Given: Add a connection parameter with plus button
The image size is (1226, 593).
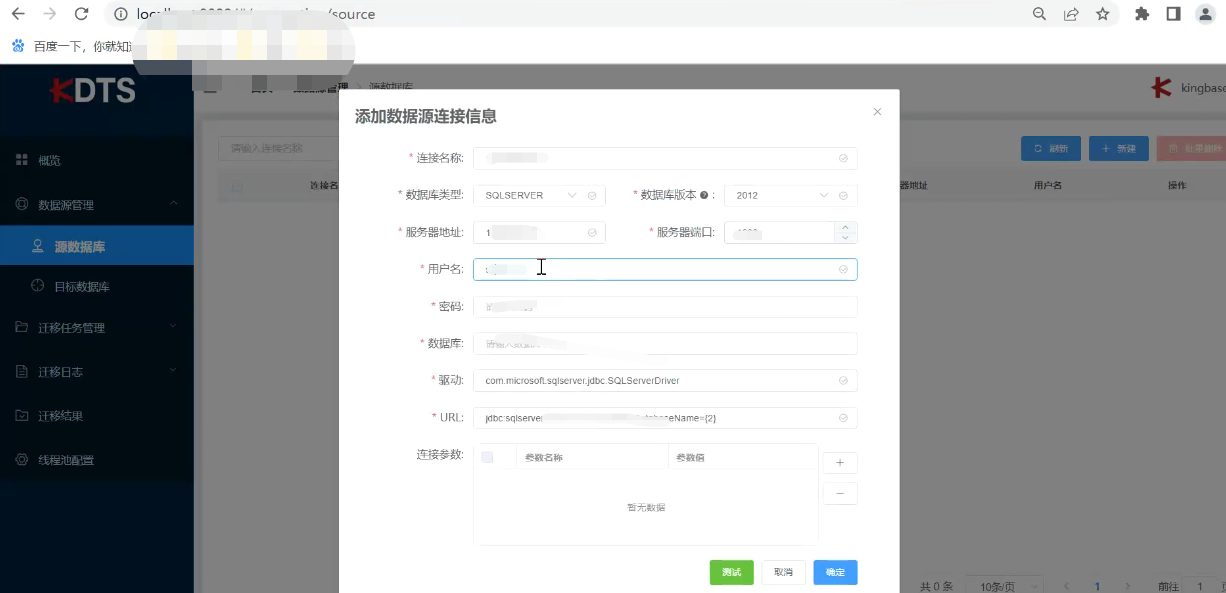Looking at the screenshot, I should [x=840, y=463].
